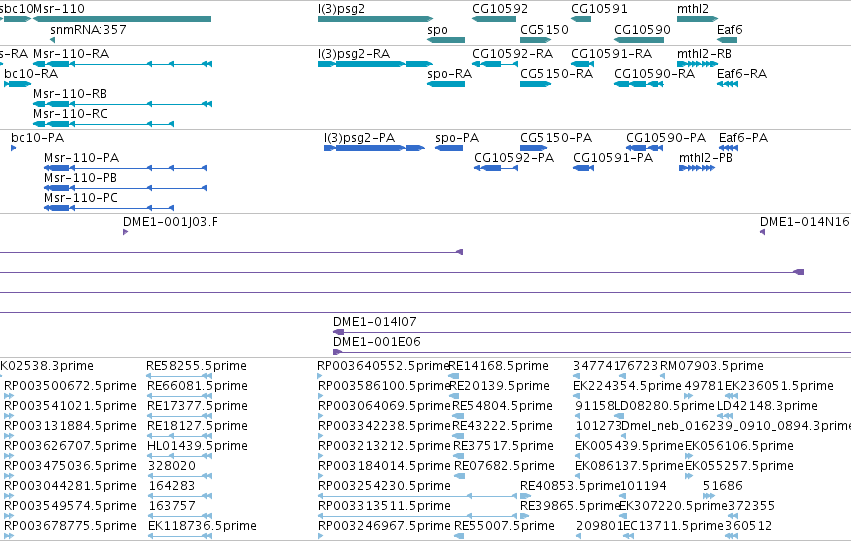This screenshot has width=851, height=541.
Task: Click the RE40853.5prime EST
Action: (x=526, y=496)
